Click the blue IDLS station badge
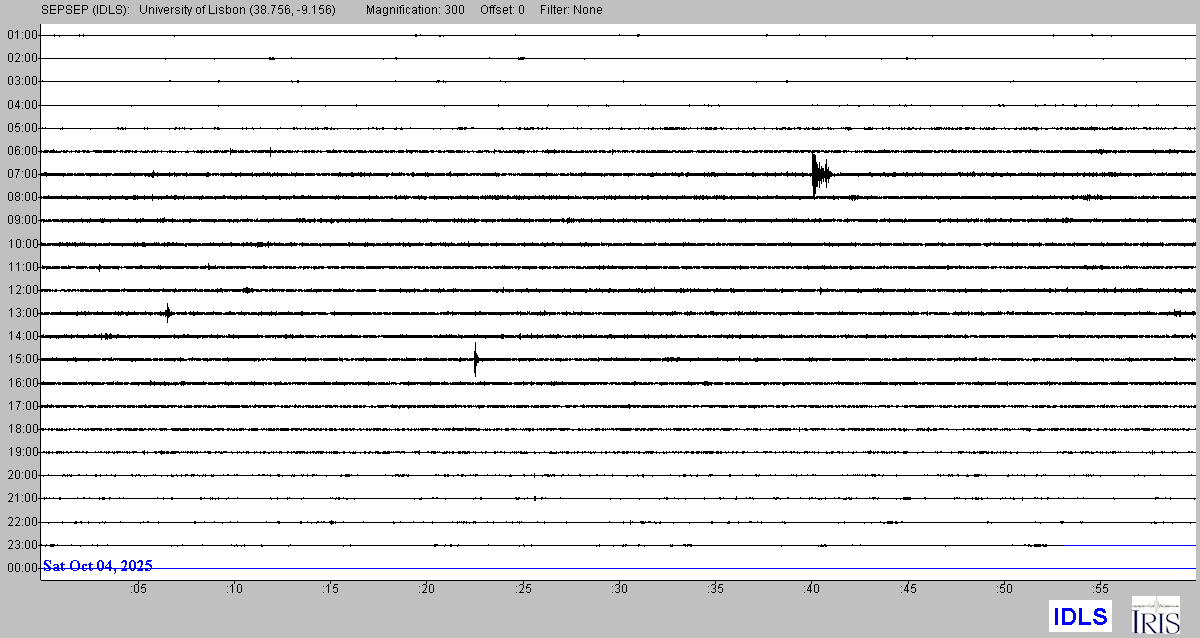Image resolution: width=1200 pixels, height=638 pixels. click(x=1080, y=616)
